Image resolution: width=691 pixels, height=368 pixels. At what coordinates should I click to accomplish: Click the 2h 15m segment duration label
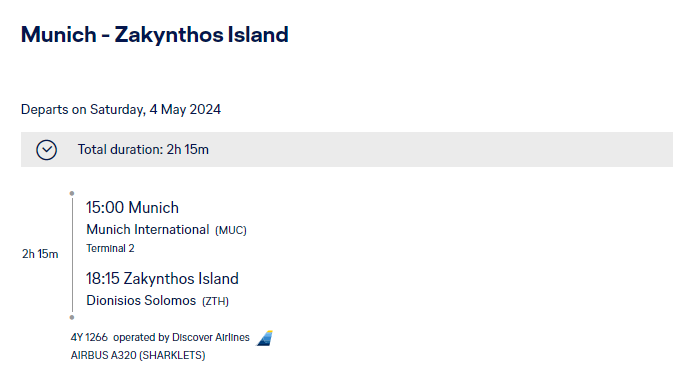click(40, 254)
